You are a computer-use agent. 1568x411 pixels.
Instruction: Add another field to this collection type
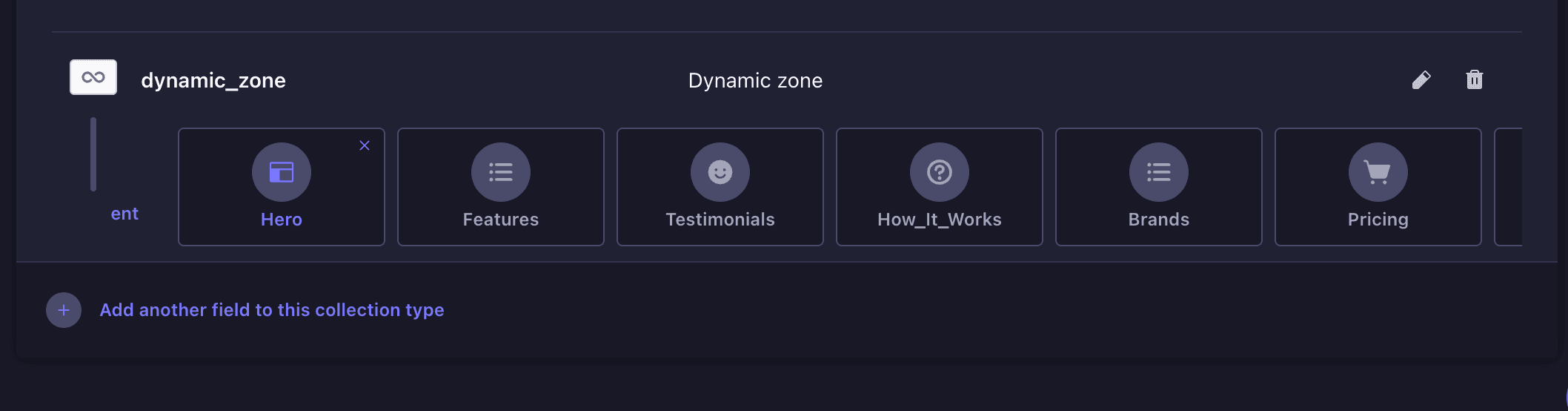271,310
